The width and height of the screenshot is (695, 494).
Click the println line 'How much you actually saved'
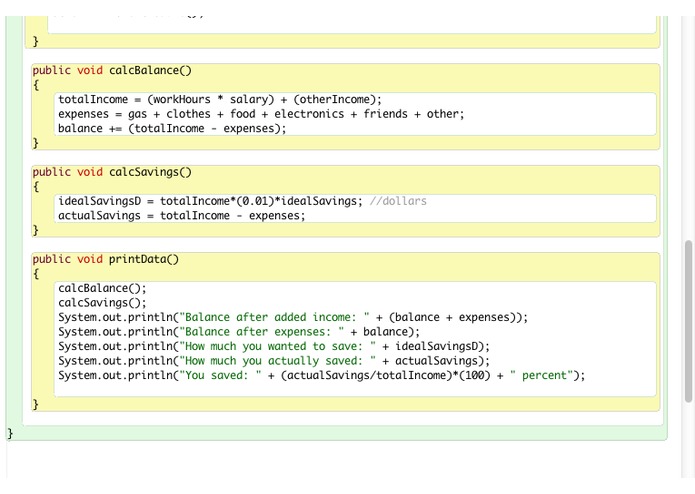point(274,361)
